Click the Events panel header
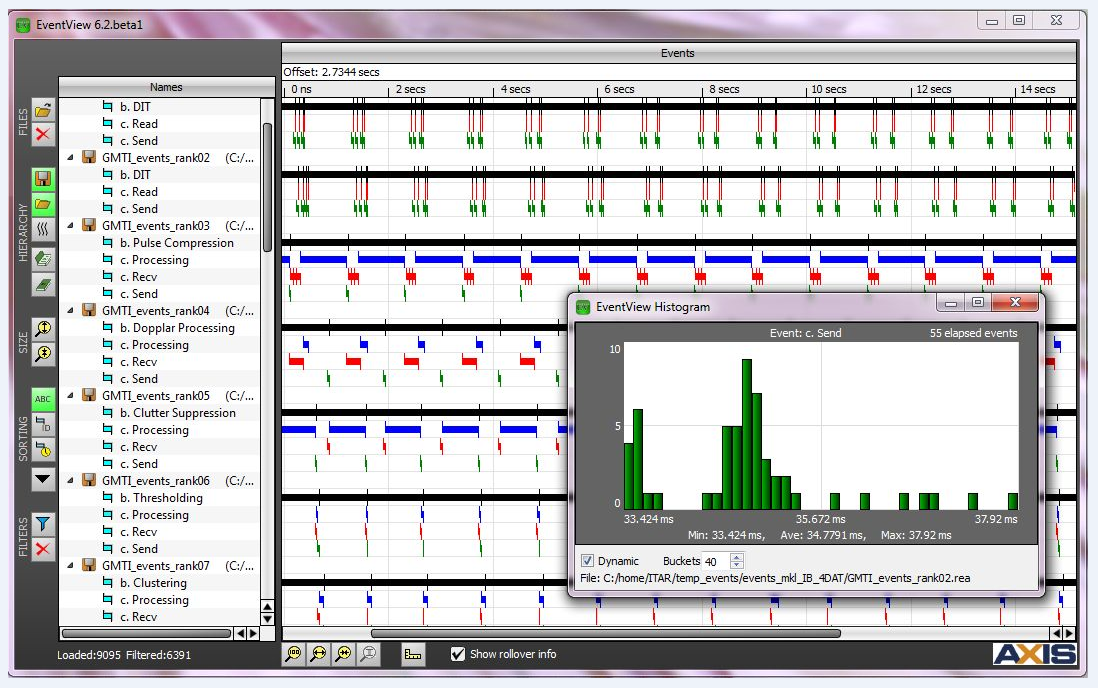The width and height of the screenshot is (1098, 688). tap(678, 53)
